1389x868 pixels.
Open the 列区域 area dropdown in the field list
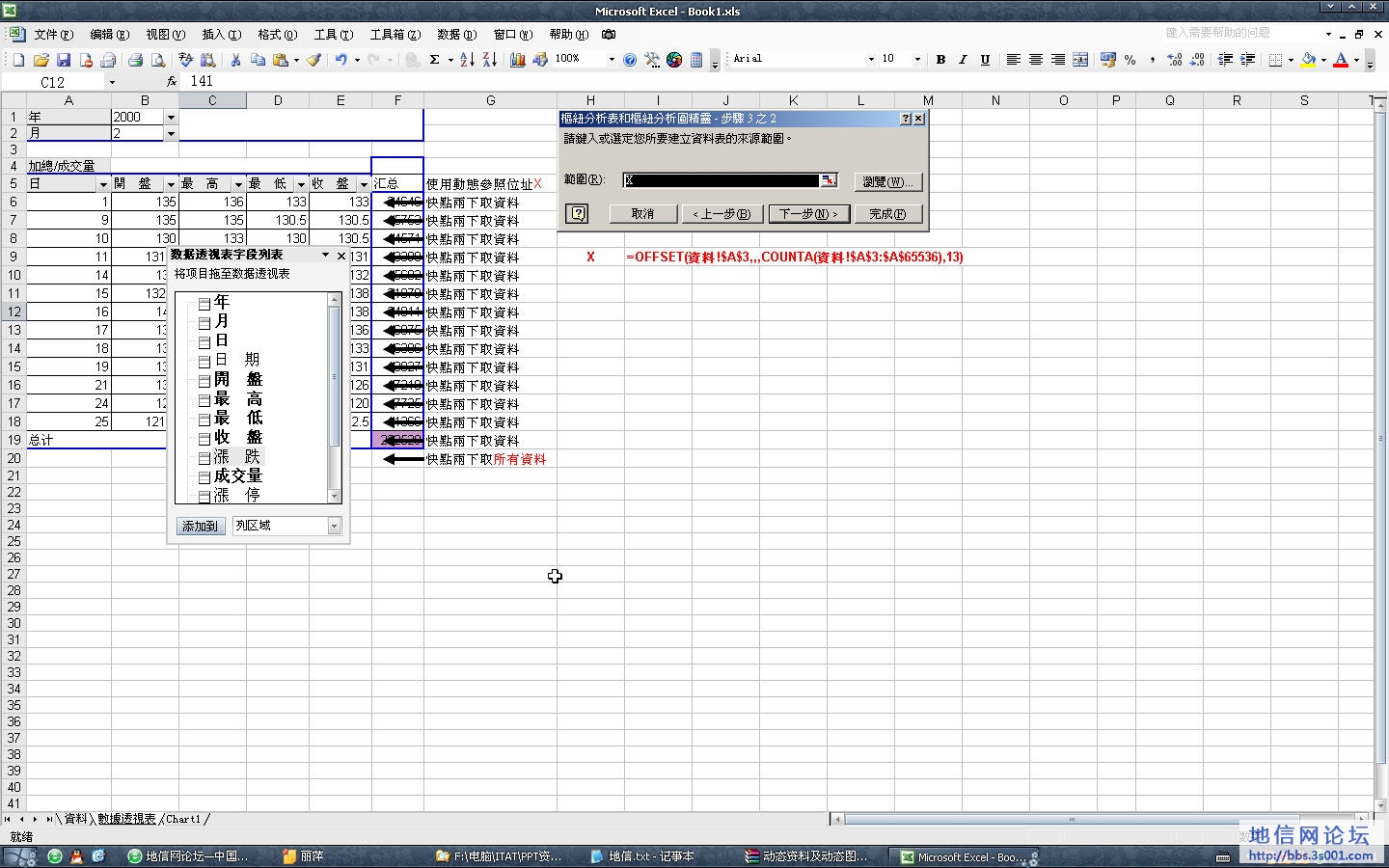point(335,526)
